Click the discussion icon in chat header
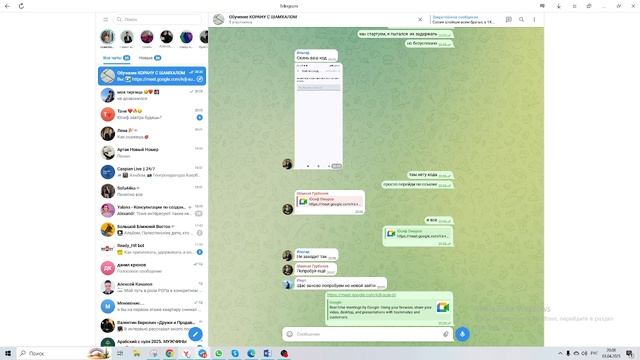 (x=509, y=19)
